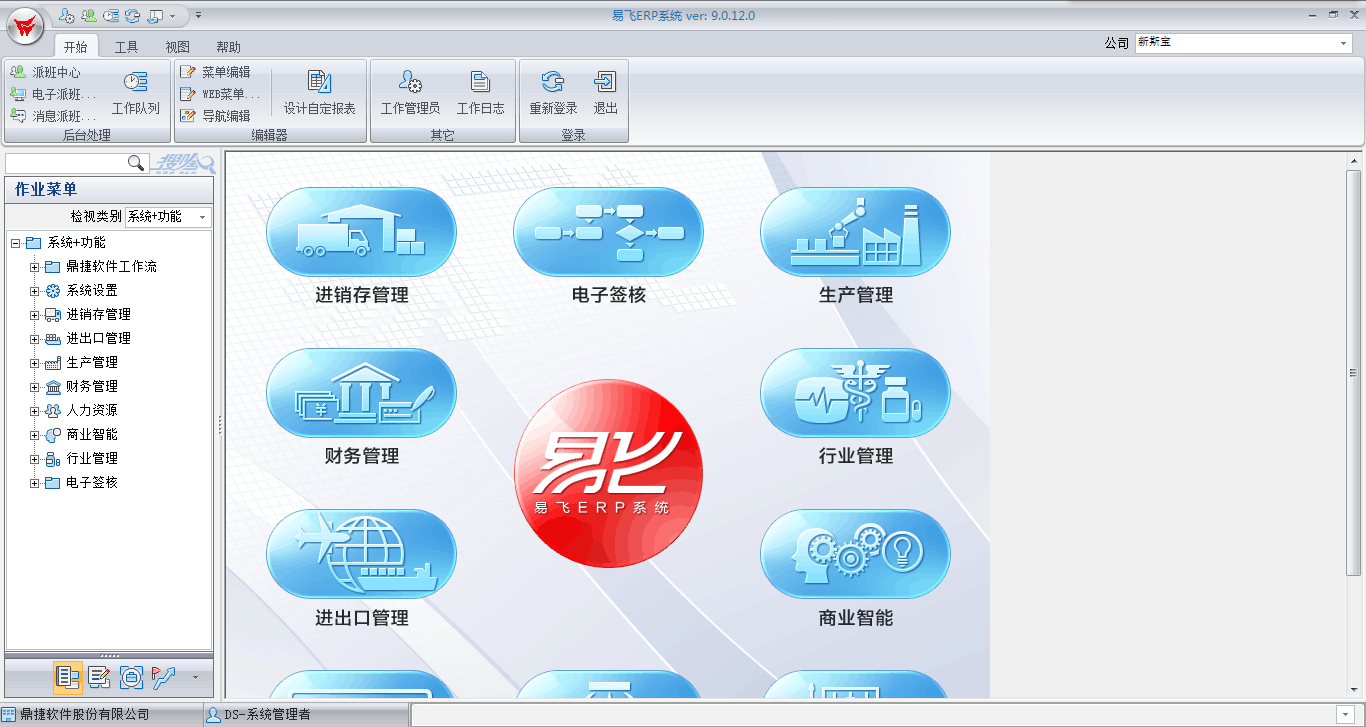Click the quick access work administrator icon
The width and height of the screenshot is (1366, 727).
67,15
